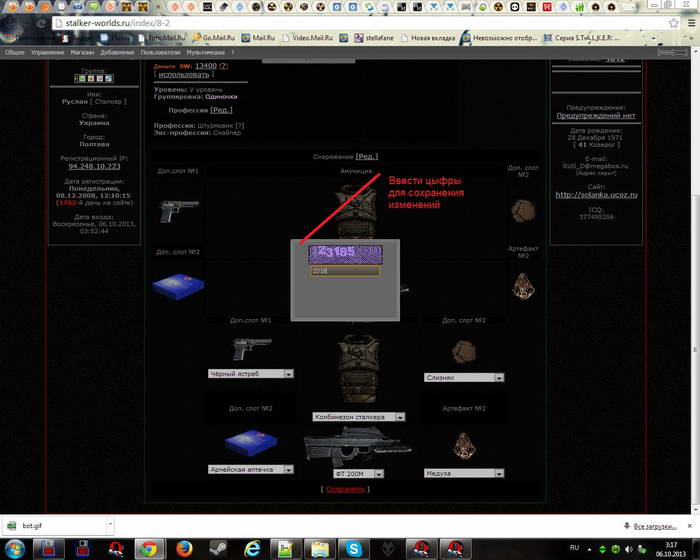700x560 pixels.
Task: Open the Общее admin menu
Action: pyautogui.click(x=15, y=52)
